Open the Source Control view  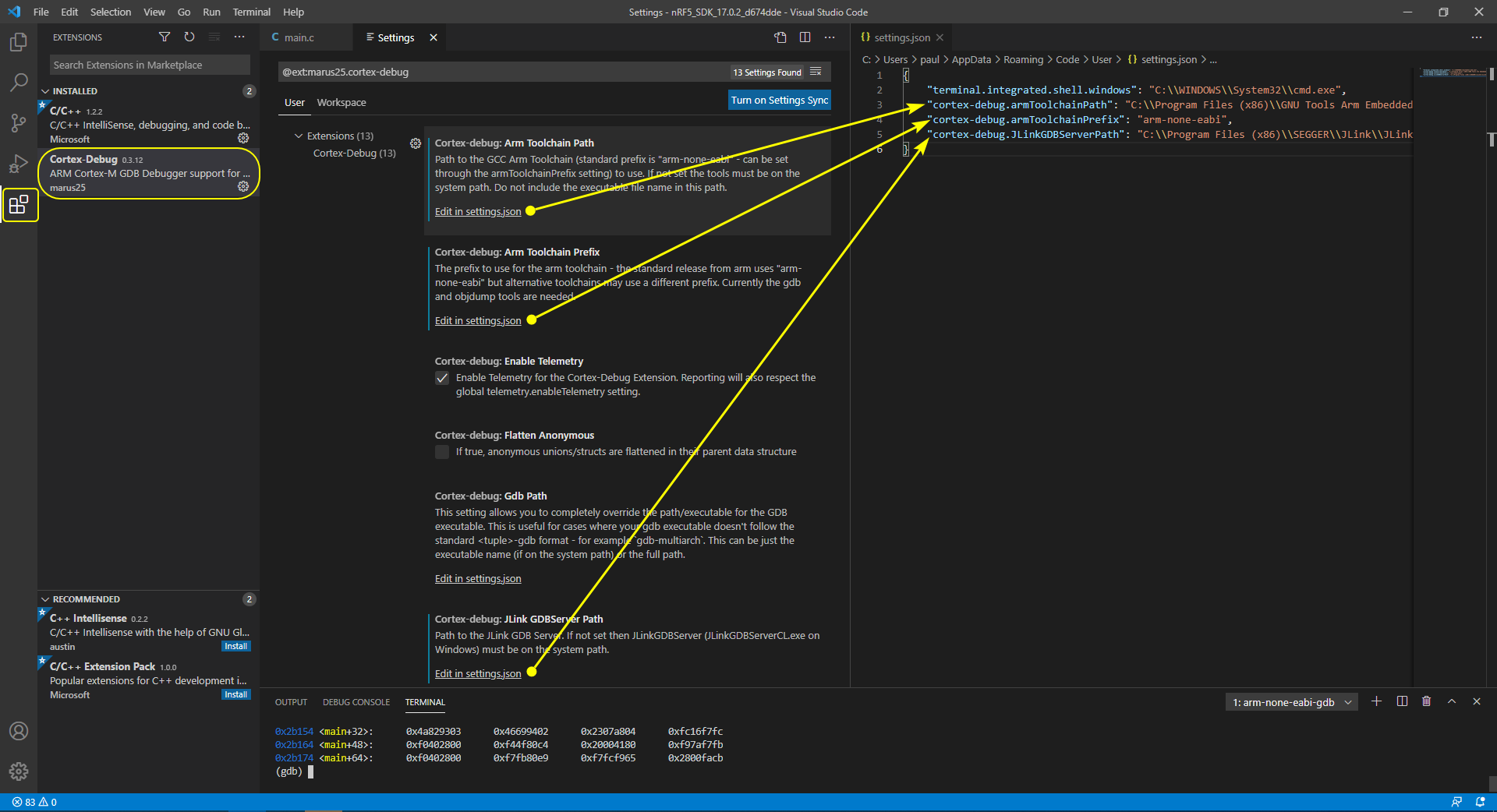point(19,123)
